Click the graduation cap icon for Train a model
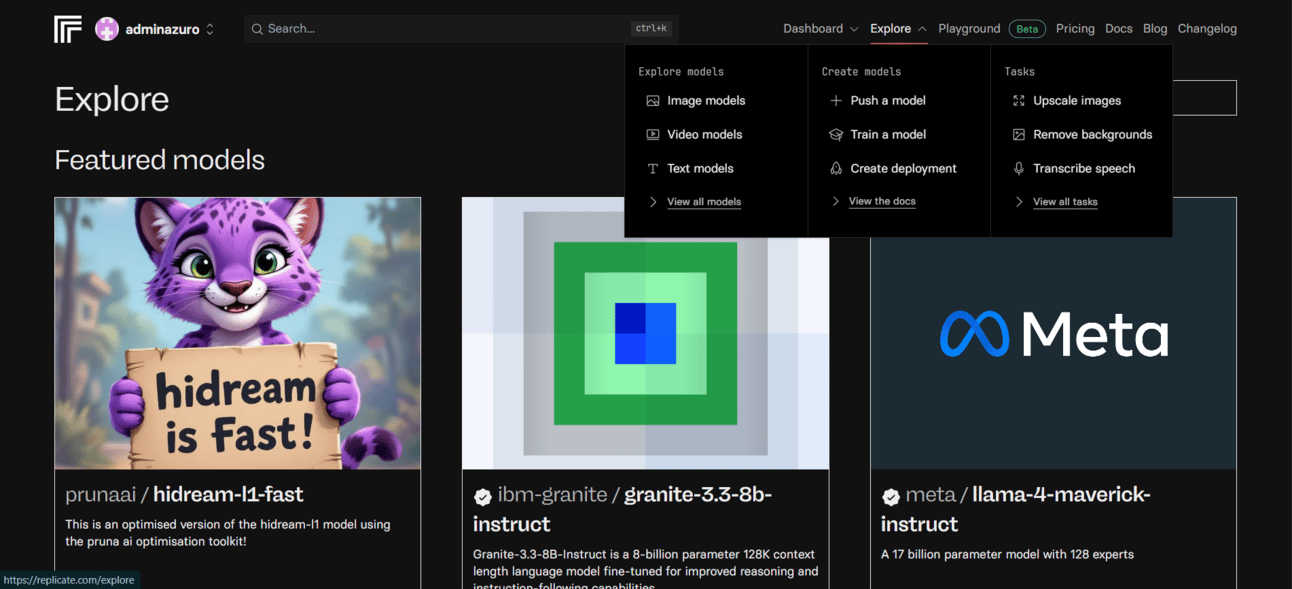This screenshot has height=589, width=1292. [x=836, y=135]
